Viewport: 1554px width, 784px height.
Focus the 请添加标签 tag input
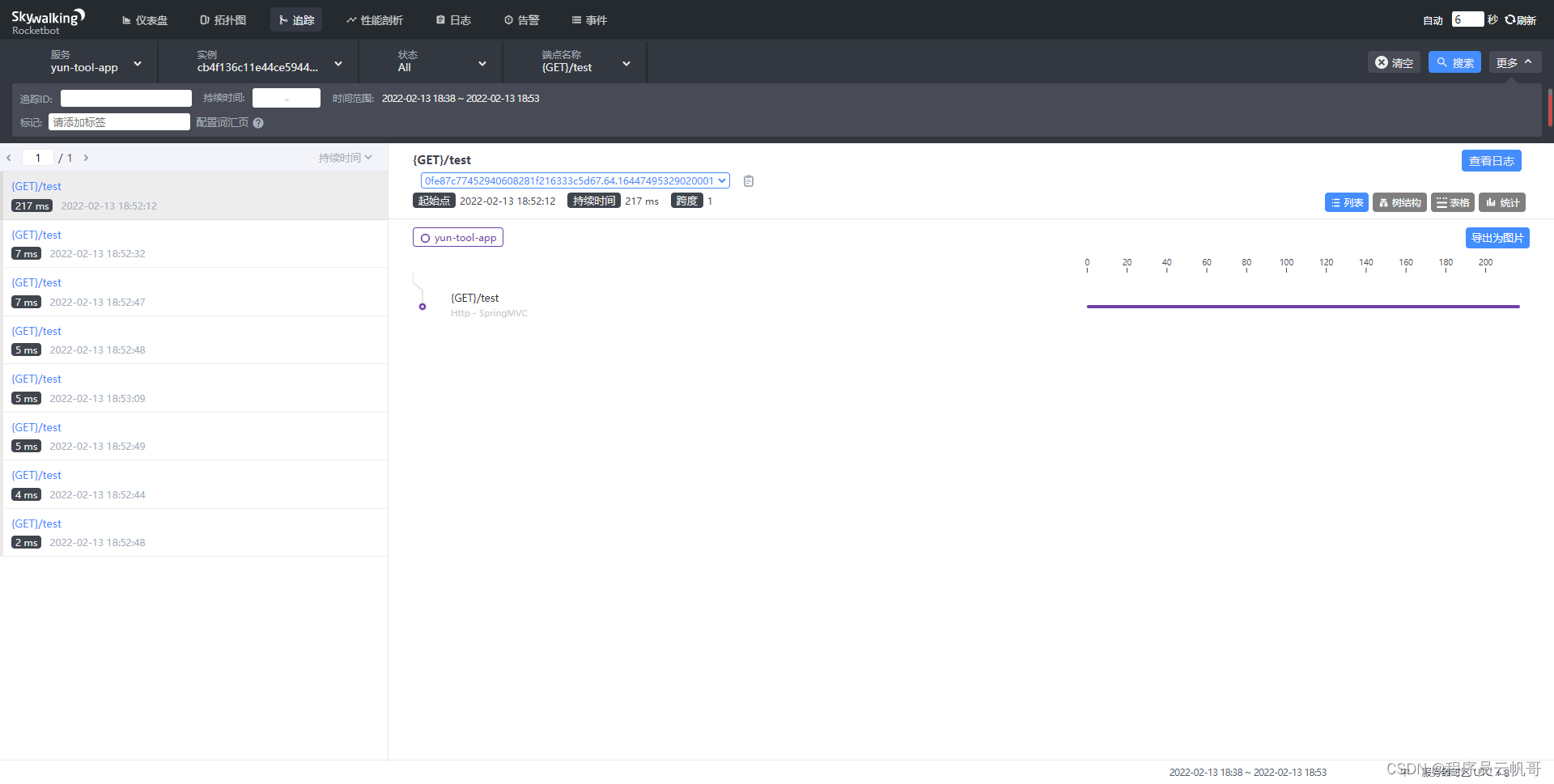[119, 122]
